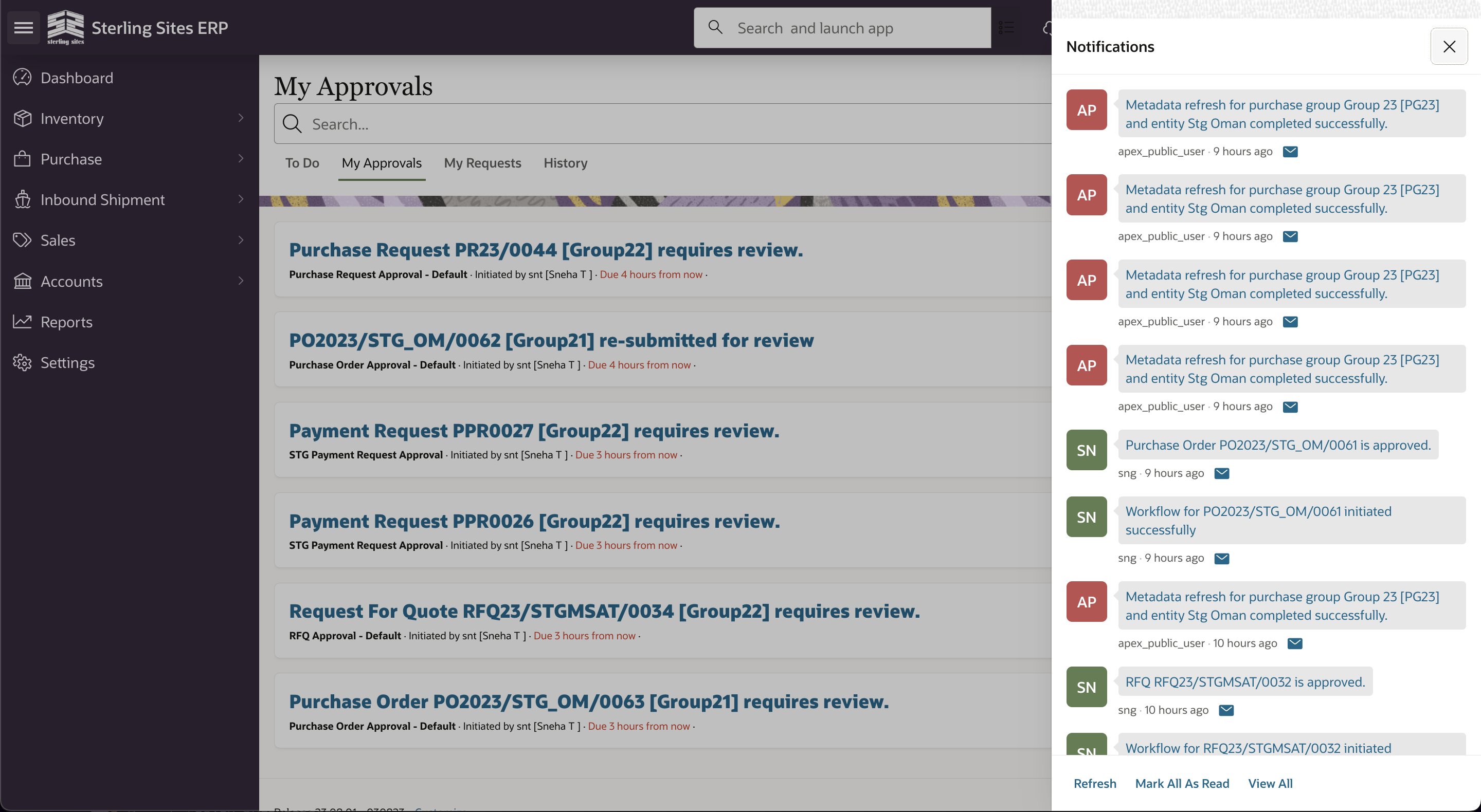Screen dimensions: 1481x812
Task: Click the Reports chart icon
Action: [23, 322]
